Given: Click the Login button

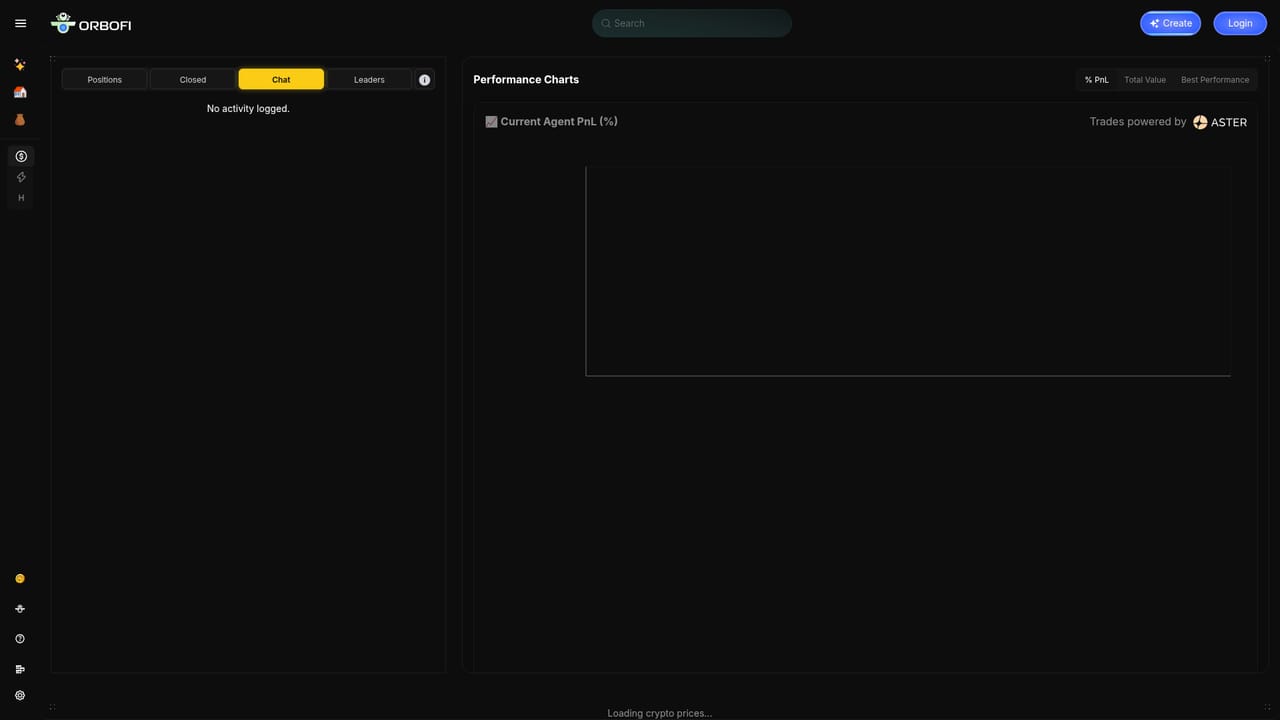Looking at the screenshot, I should (1240, 23).
